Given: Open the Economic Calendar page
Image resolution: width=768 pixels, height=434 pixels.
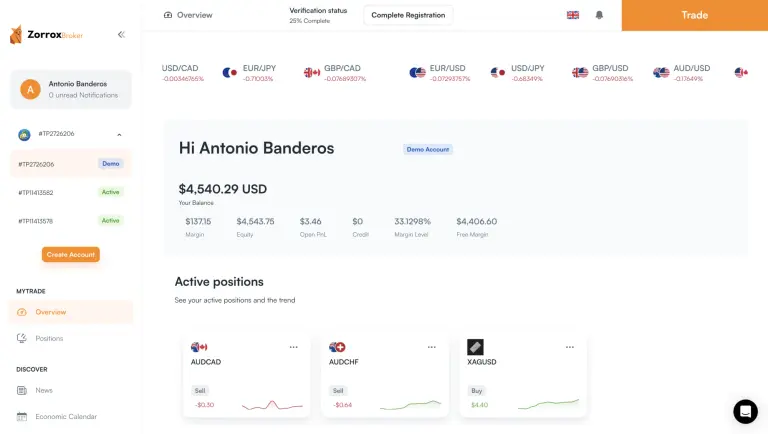Looking at the screenshot, I should point(65,416).
